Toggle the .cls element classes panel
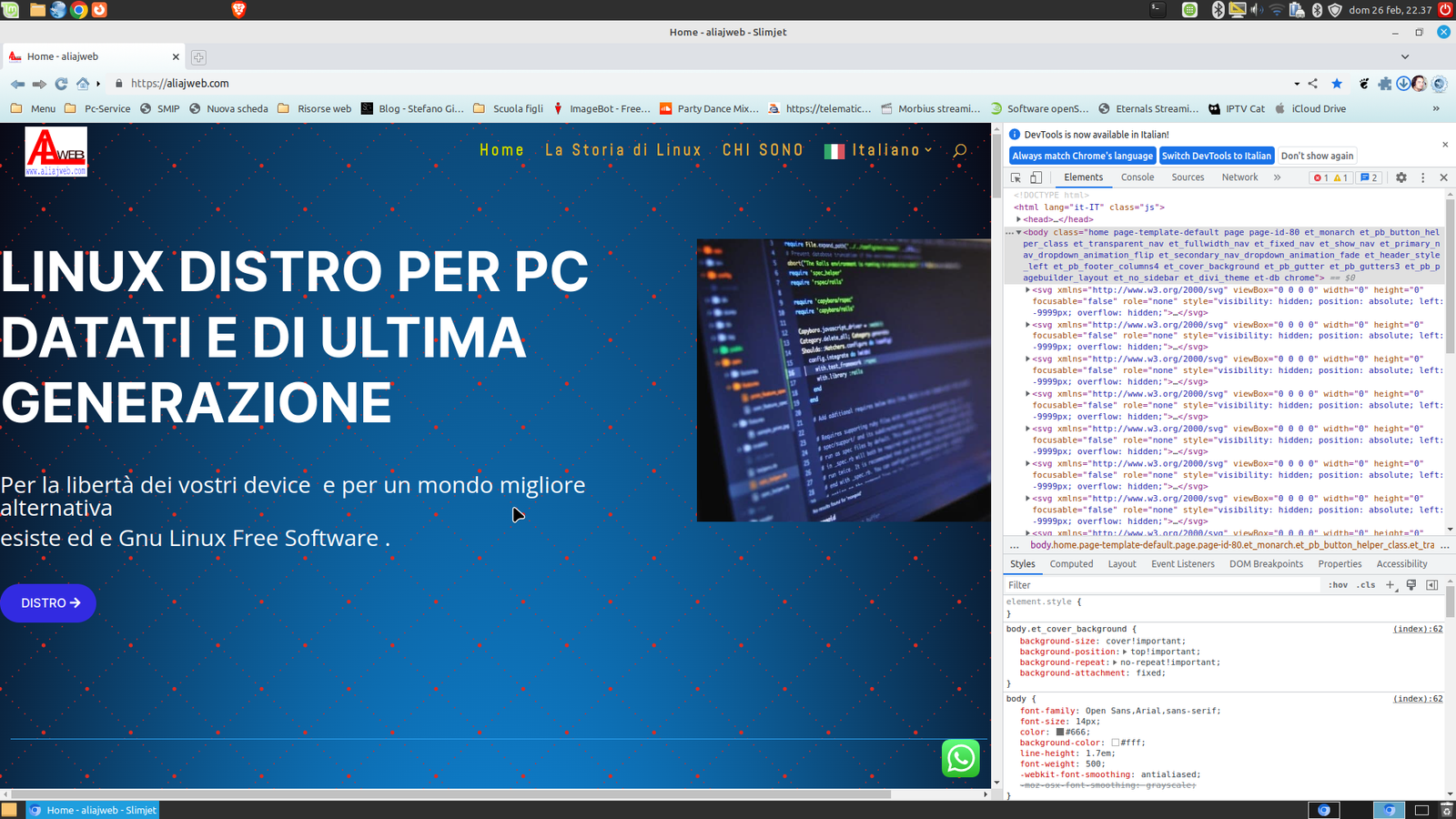 (x=1366, y=585)
